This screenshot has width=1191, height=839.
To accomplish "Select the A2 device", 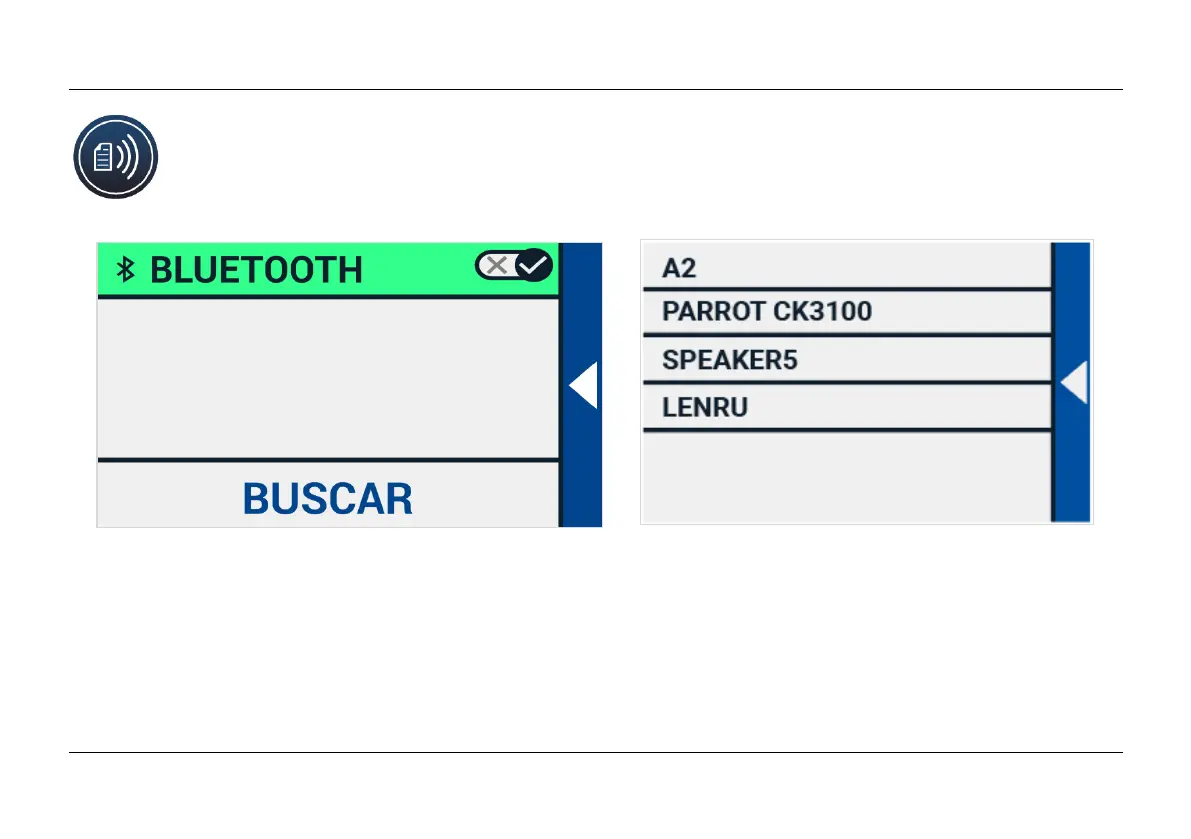I will click(x=679, y=269).
